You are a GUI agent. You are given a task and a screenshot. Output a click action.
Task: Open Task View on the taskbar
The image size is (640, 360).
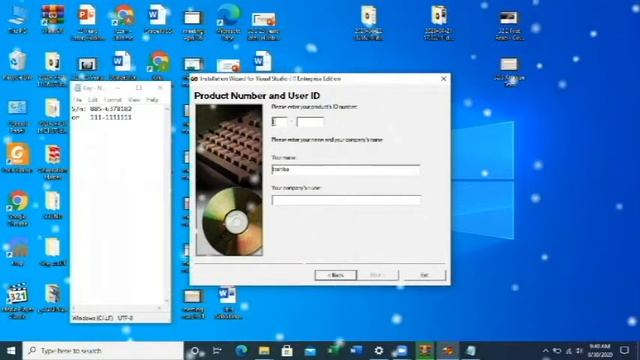[x=218, y=351]
